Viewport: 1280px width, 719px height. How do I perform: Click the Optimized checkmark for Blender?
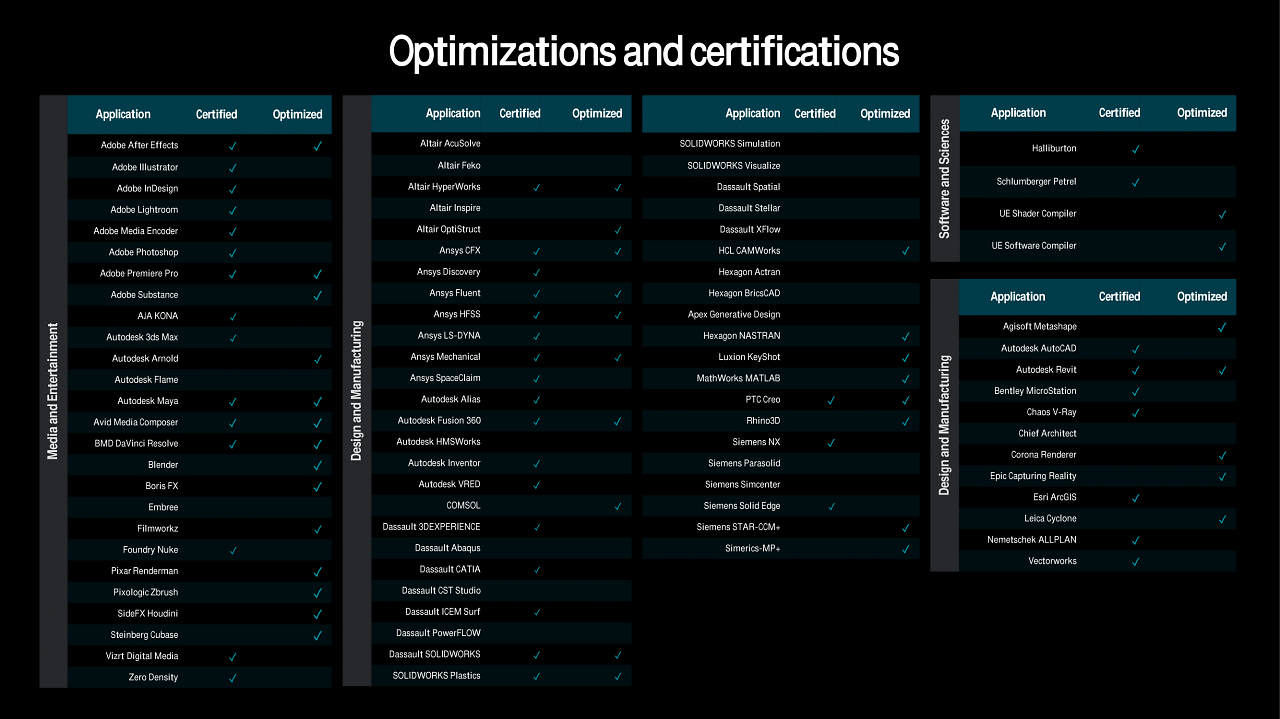click(x=317, y=465)
